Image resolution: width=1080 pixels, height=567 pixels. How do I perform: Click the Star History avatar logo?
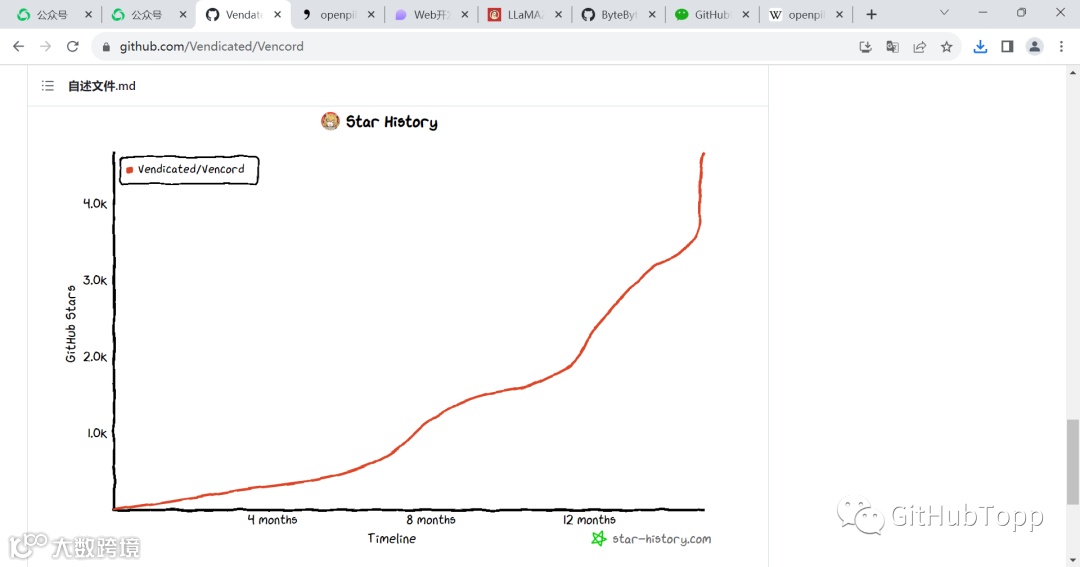point(331,121)
